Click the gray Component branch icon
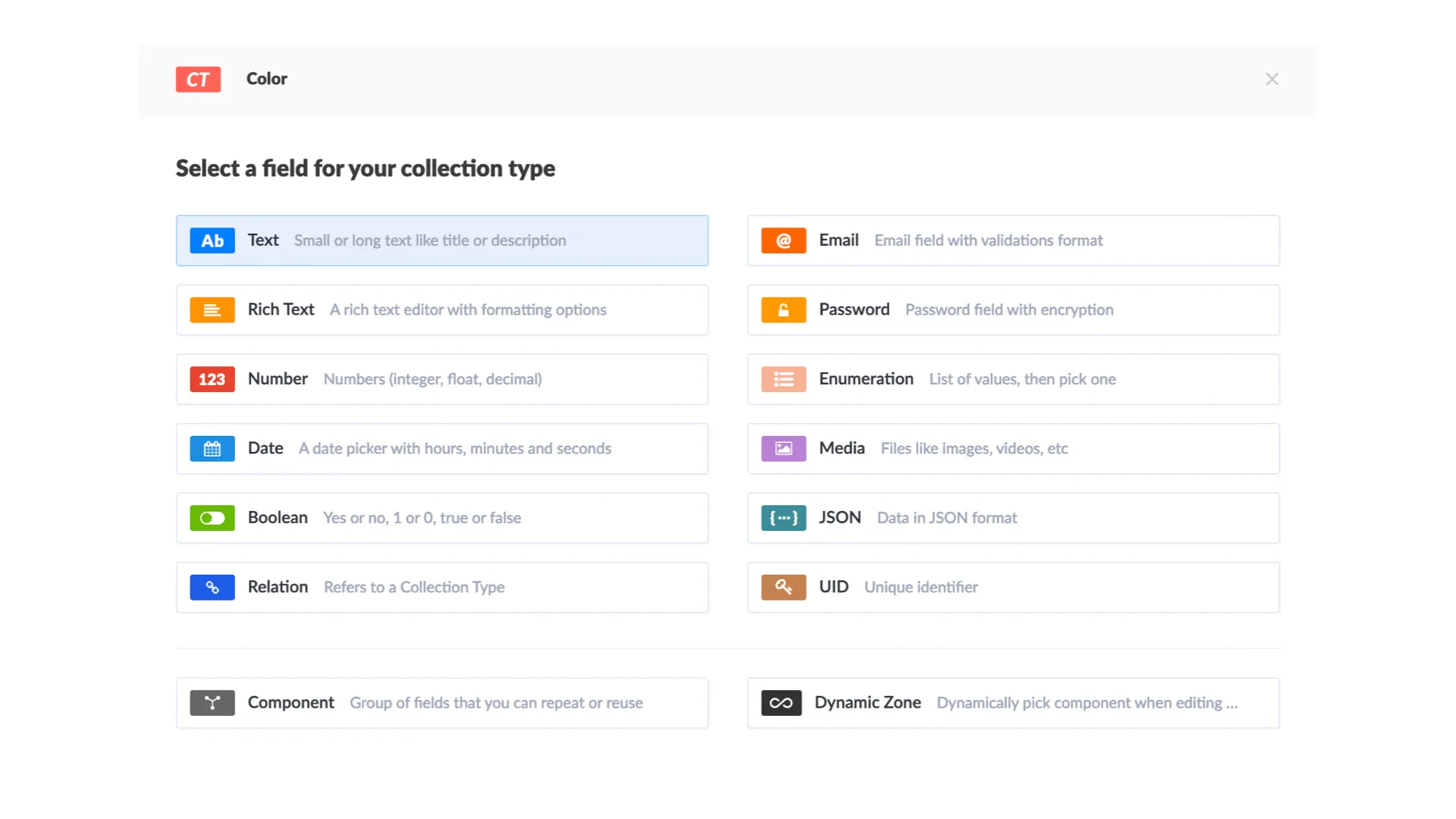The image size is (1456, 819). tap(212, 703)
